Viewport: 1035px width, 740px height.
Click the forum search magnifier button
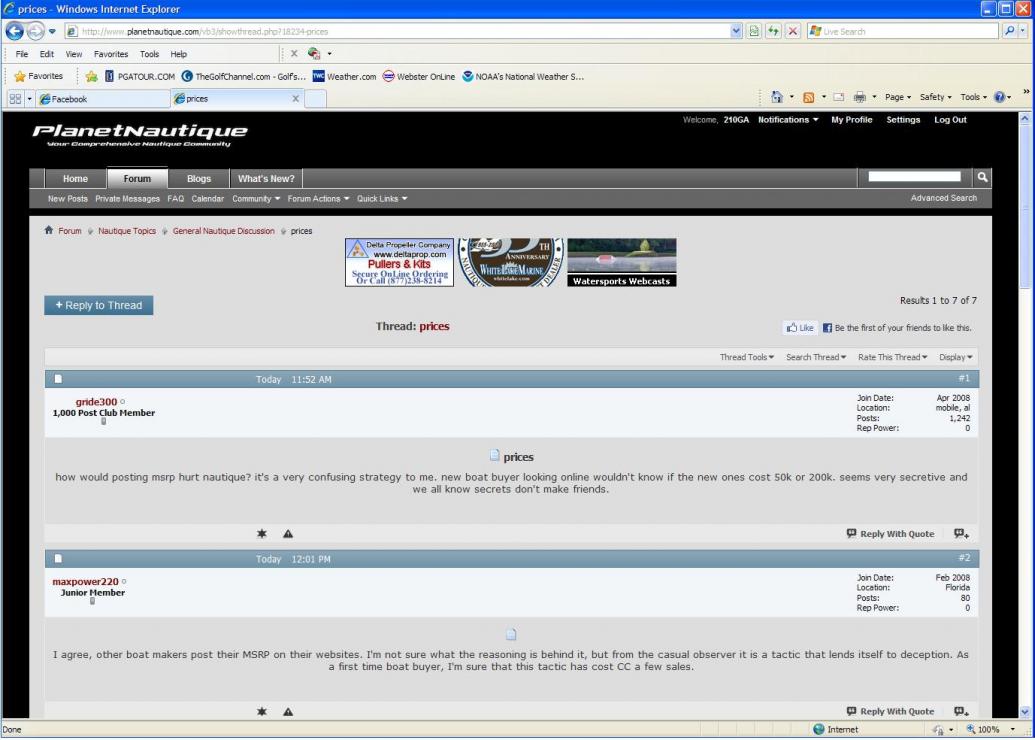(x=983, y=178)
